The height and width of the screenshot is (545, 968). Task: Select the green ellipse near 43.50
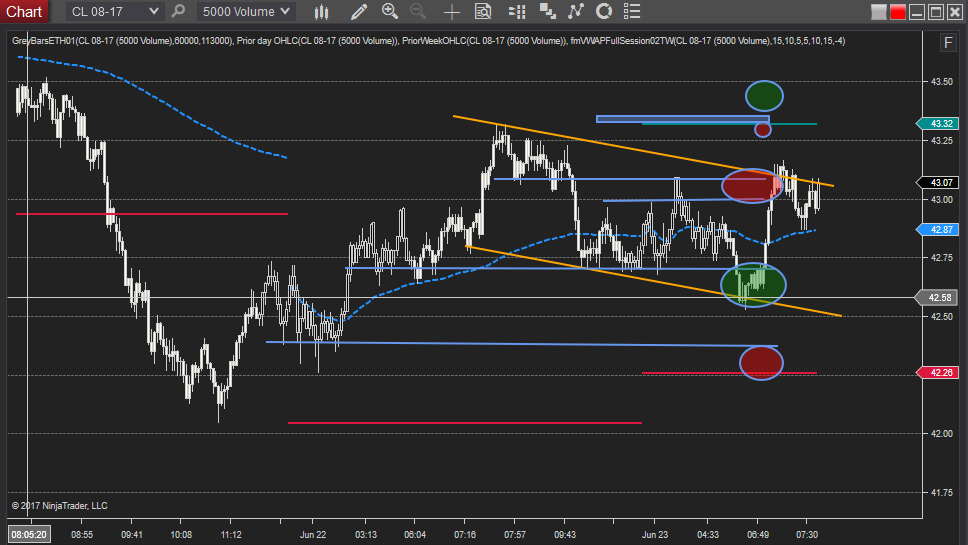click(764, 96)
